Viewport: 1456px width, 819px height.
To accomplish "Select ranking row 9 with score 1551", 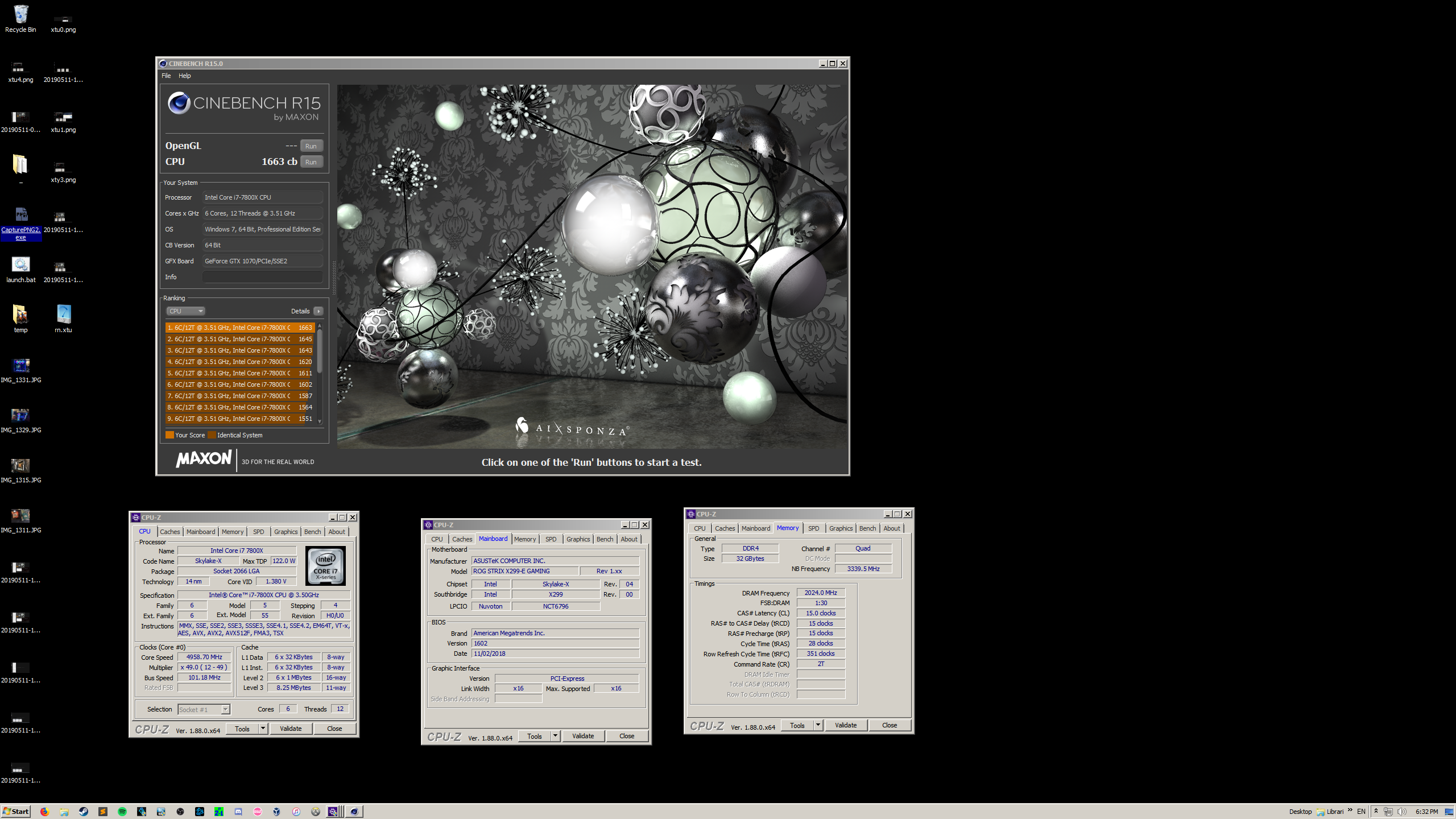I will click(x=240, y=419).
